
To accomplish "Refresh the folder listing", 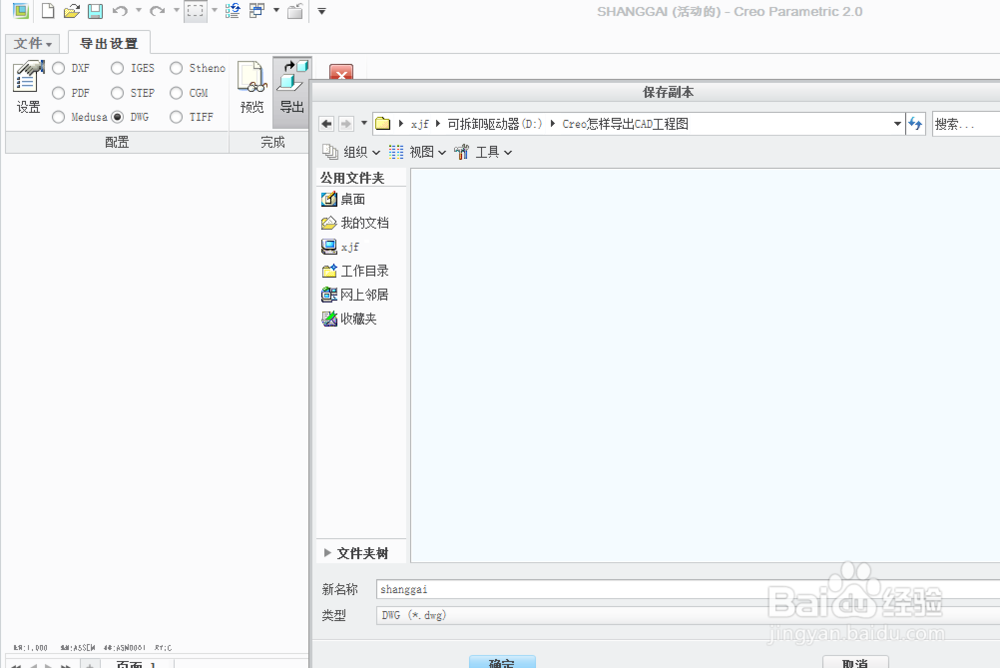I will 915,123.
